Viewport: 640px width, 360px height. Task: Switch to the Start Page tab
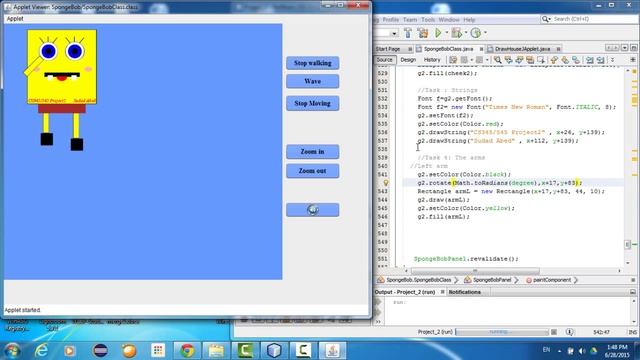pyautogui.click(x=388, y=49)
